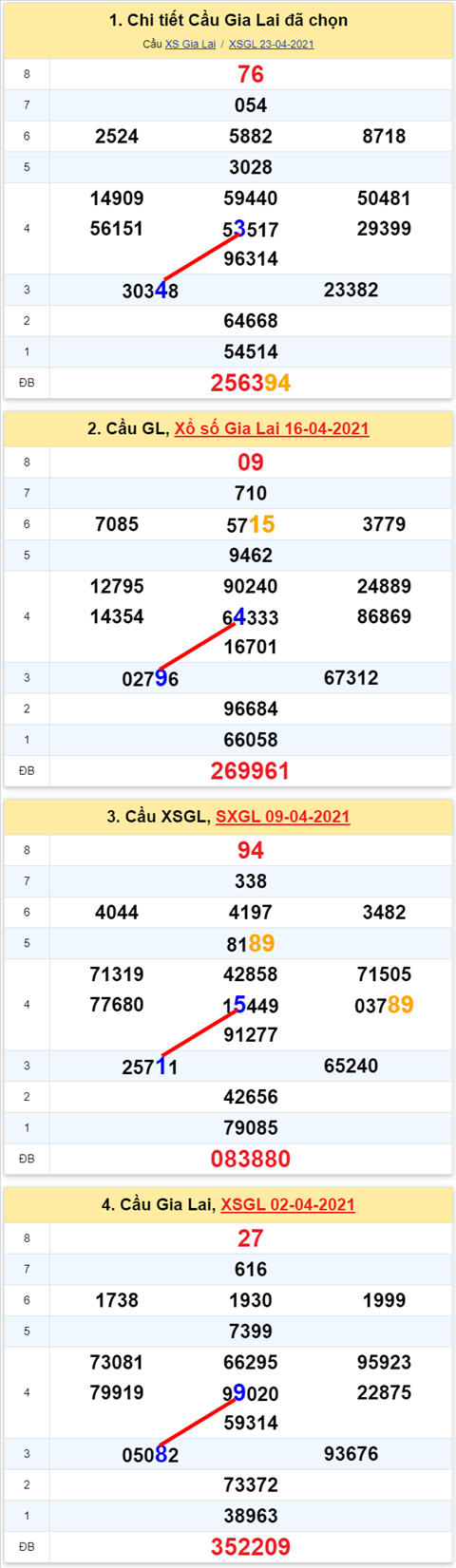The height and width of the screenshot is (1568, 456).
Task: Select the number 93676
Action: [x=351, y=1454]
